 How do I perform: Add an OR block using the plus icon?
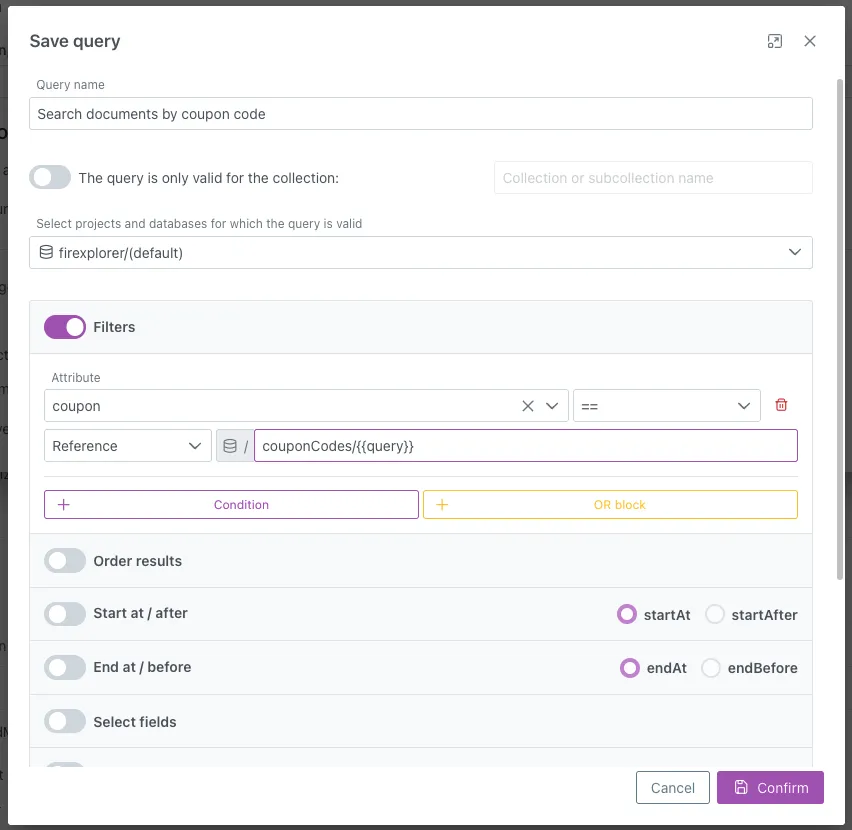click(x=442, y=504)
